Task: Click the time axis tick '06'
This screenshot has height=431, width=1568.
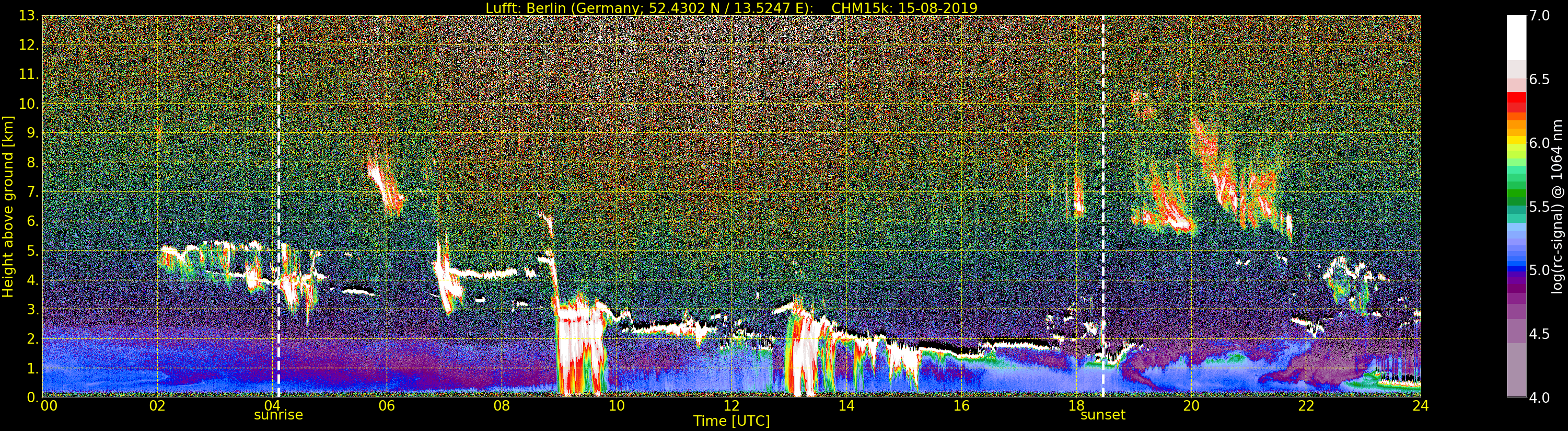Action: coord(387,405)
